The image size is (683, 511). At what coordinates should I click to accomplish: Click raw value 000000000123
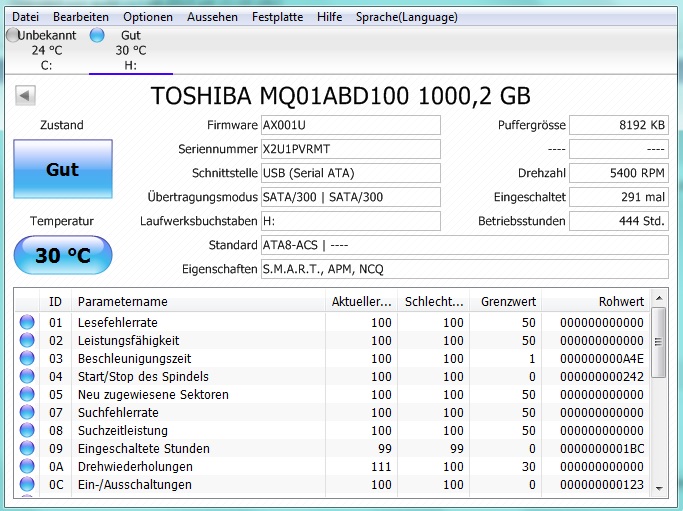(x=602, y=484)
